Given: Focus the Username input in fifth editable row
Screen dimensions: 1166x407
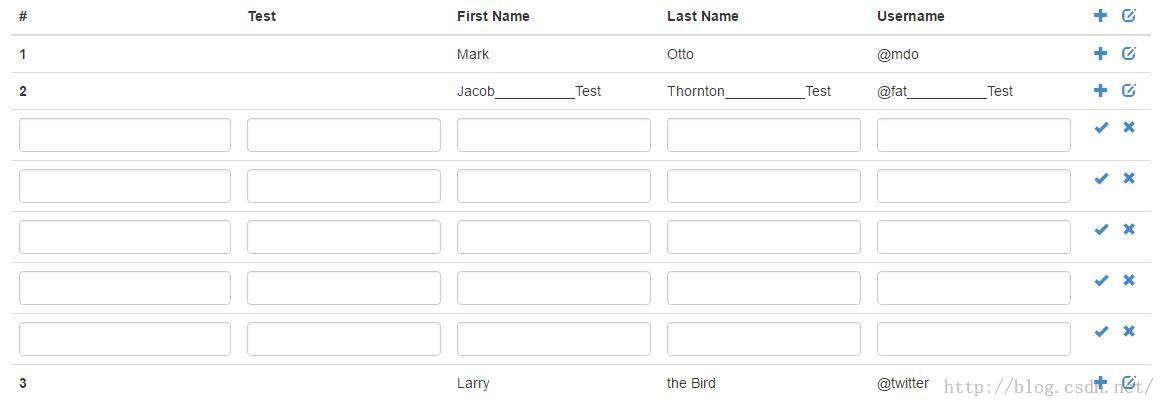Looking at the screenshot, I should click(973, 339).
